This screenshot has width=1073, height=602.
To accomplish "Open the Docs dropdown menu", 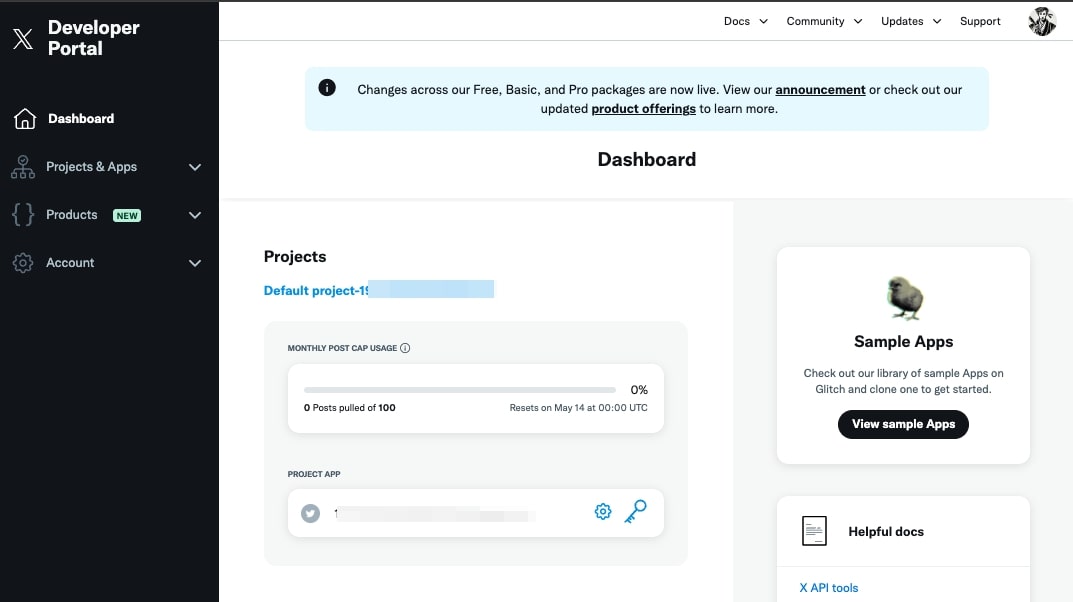I will 746,21.
